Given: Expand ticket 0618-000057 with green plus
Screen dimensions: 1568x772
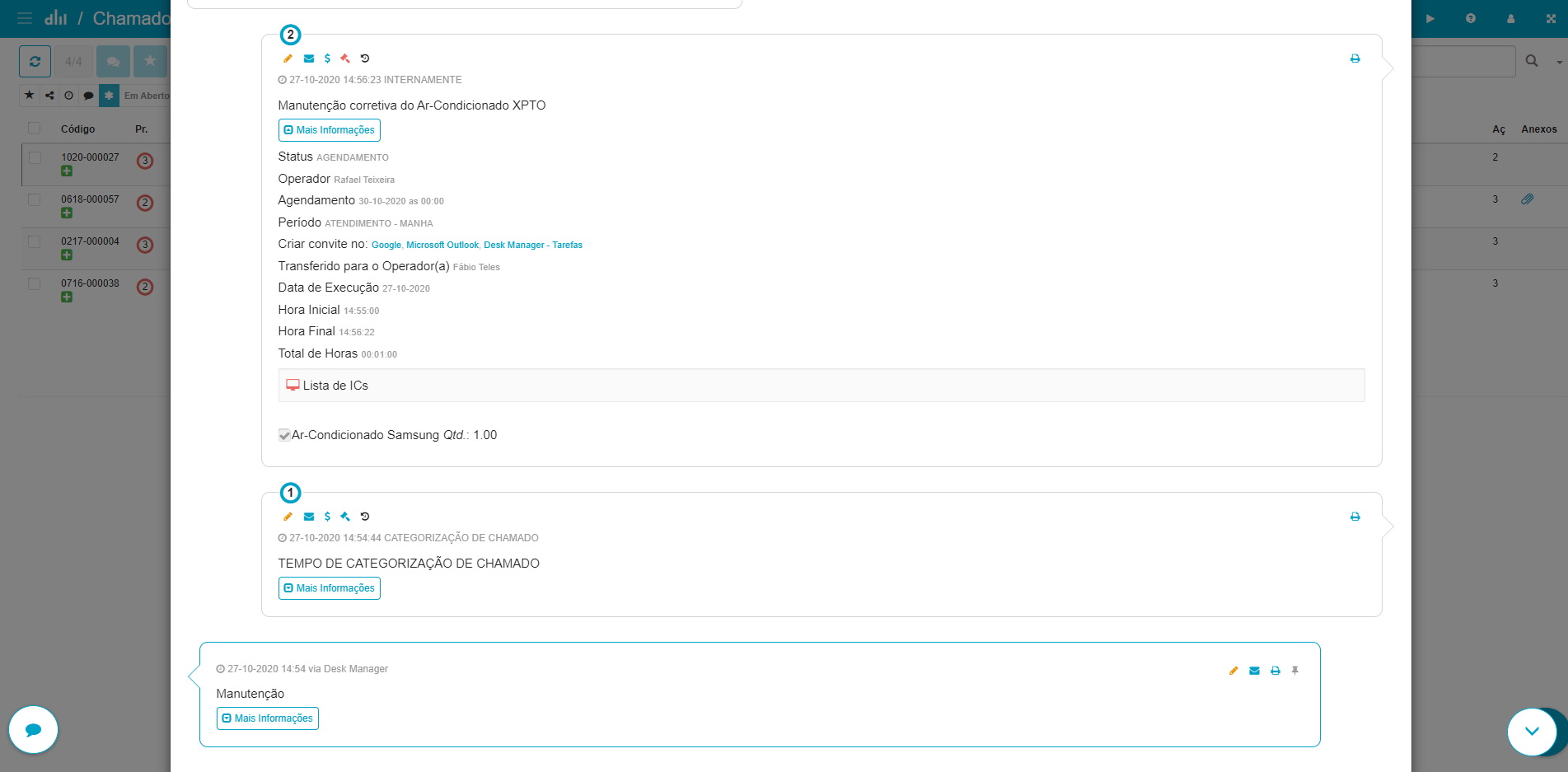Looking at the screenshot, I should (x=67, y=213).
